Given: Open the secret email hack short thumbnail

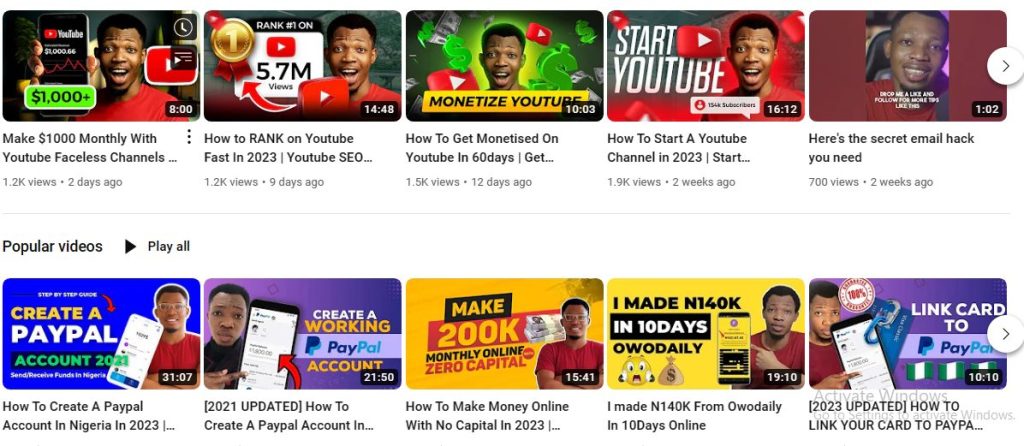Looking at the screenshot, I should (x=908, y=66).
